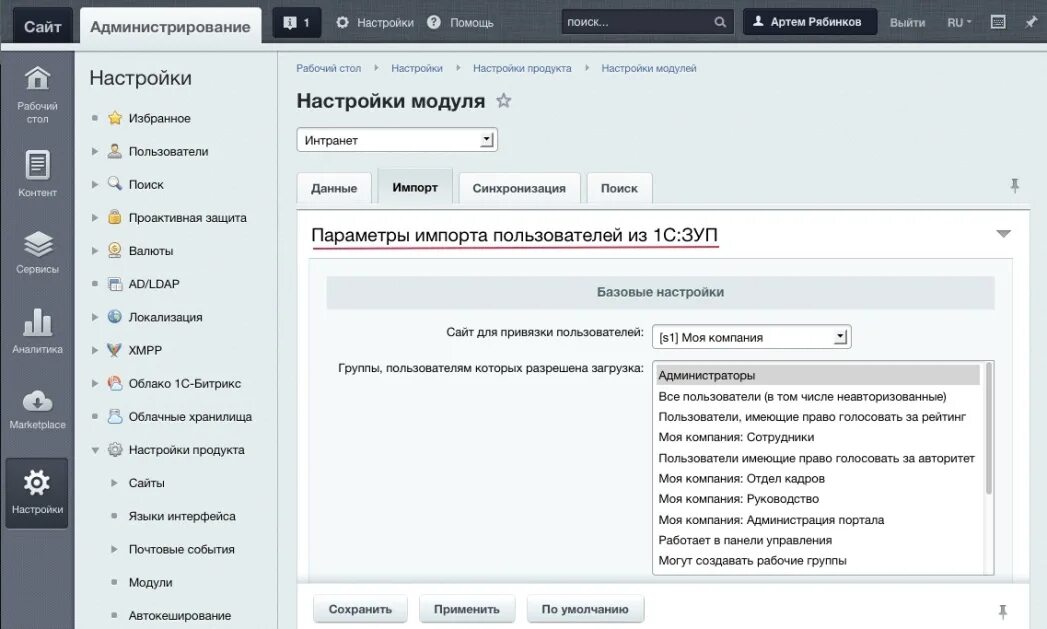The image size is (1047, 629).
Task: Open Автокеширование in the settings tree
Action: coord(180,616)
